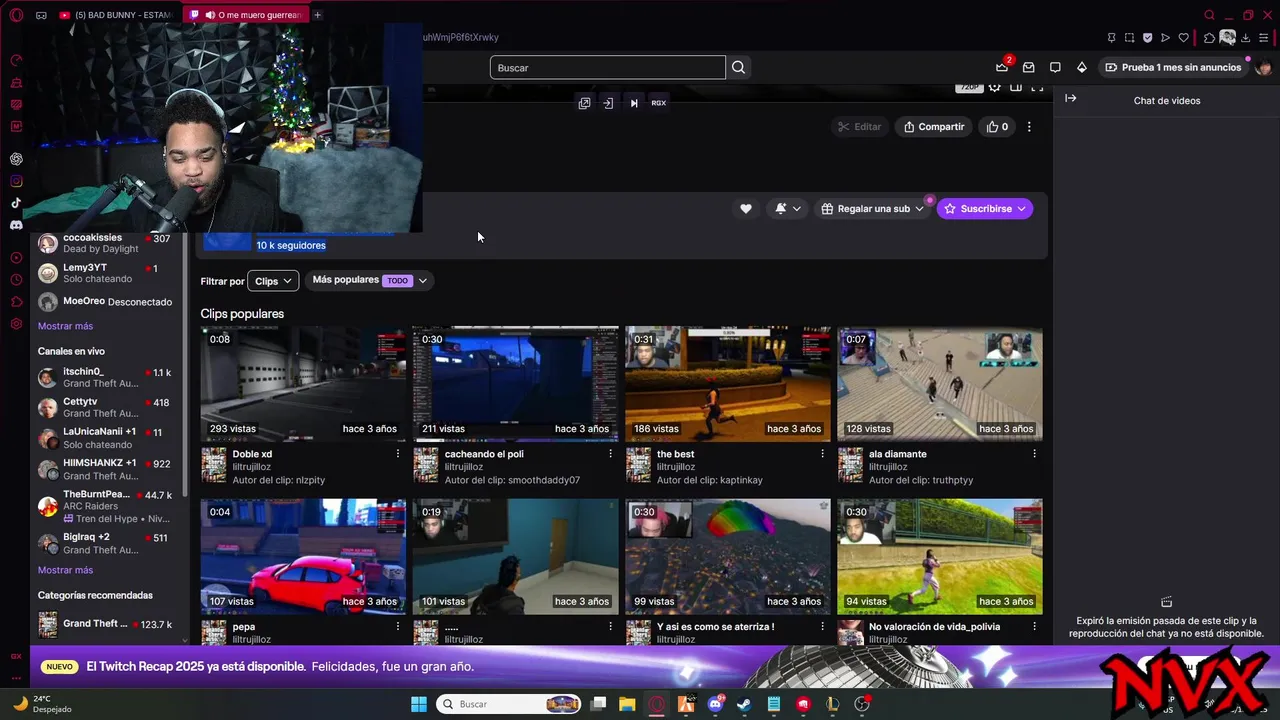Screen dimensions: 1280x720
Task: Open Get Bits diamond icon
Action: [1081, 67]
